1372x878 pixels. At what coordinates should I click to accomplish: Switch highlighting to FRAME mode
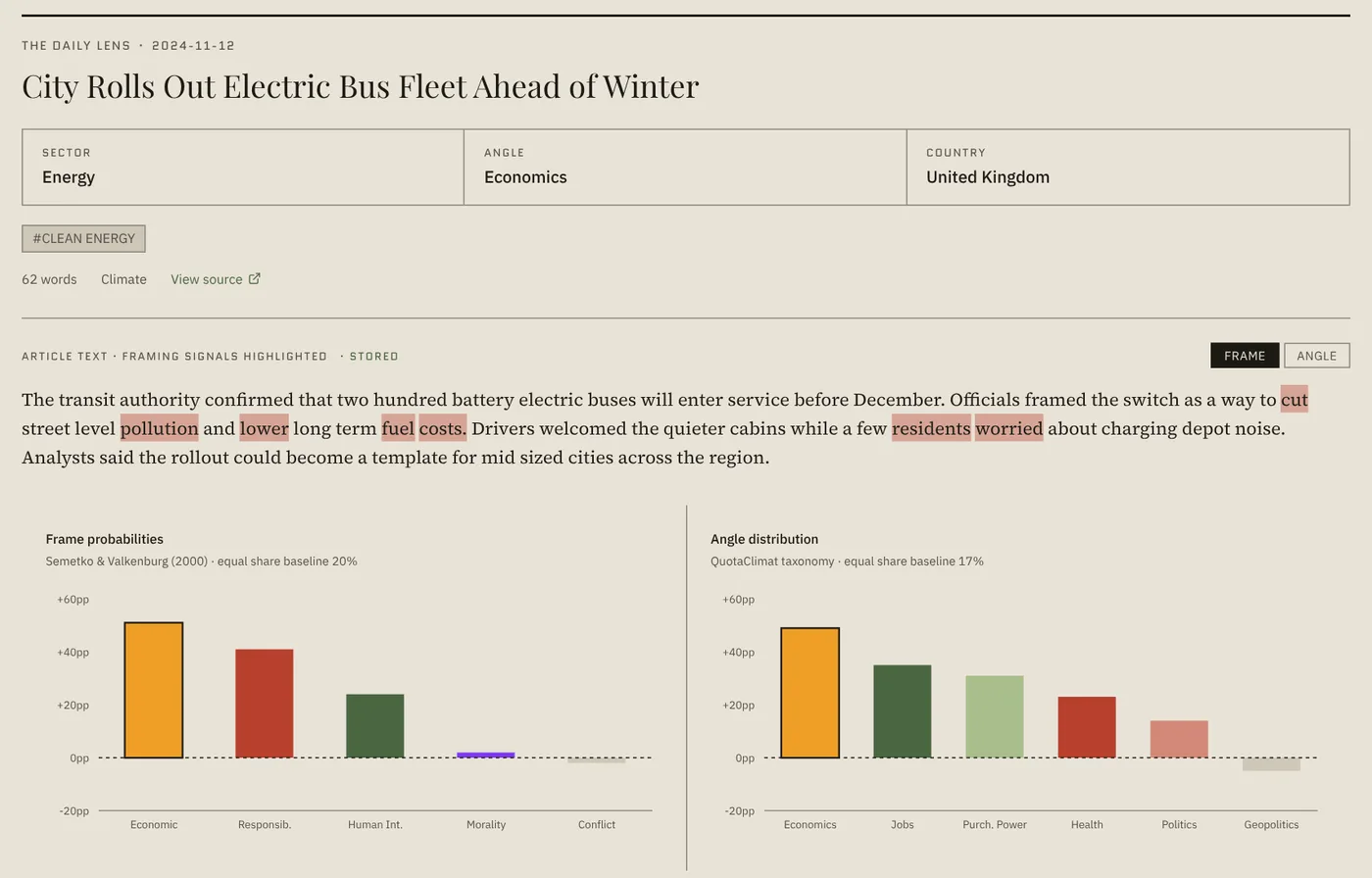click(x=1245, y=356)
